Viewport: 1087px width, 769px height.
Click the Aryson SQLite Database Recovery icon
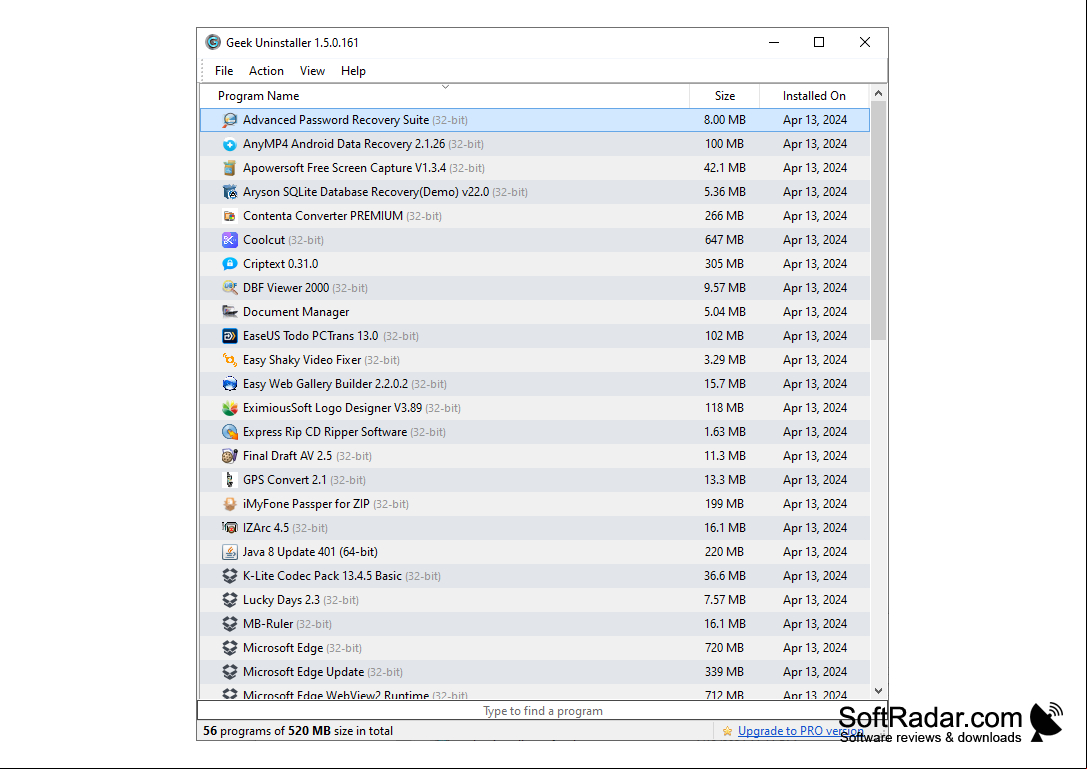pos(229,192)
